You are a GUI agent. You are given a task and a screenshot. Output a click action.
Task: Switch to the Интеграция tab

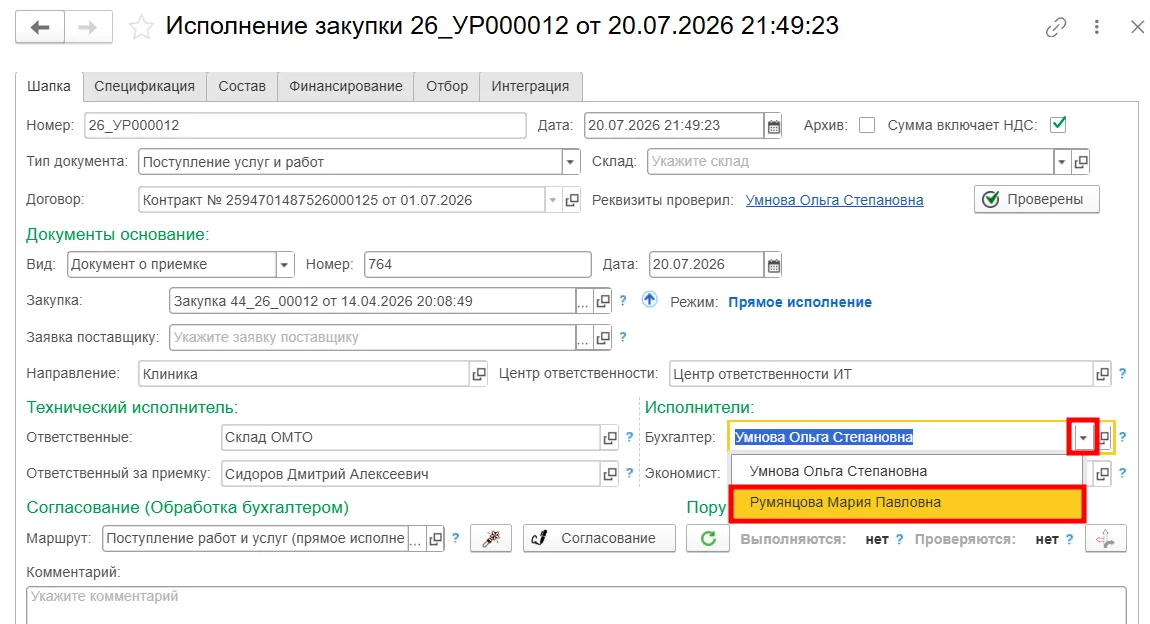click(x=530, y=87)
